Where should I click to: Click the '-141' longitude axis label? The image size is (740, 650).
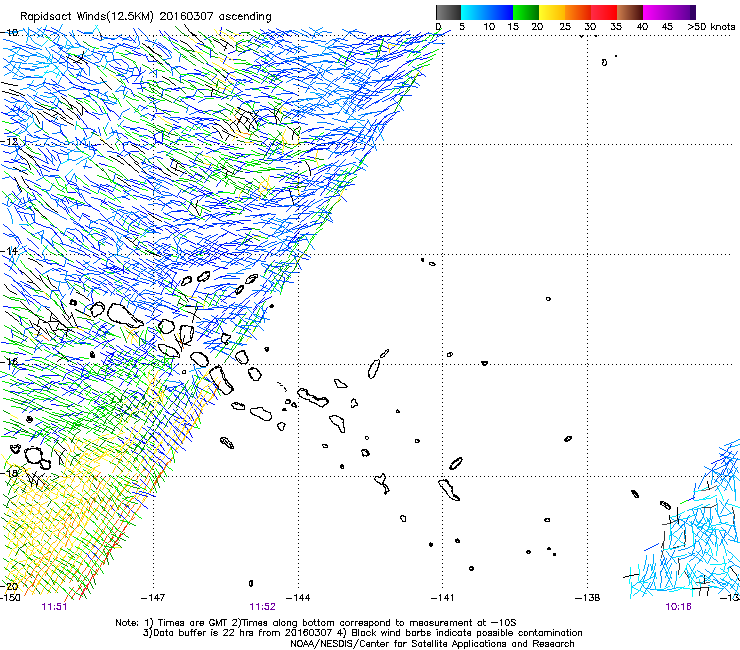(443, 598)
